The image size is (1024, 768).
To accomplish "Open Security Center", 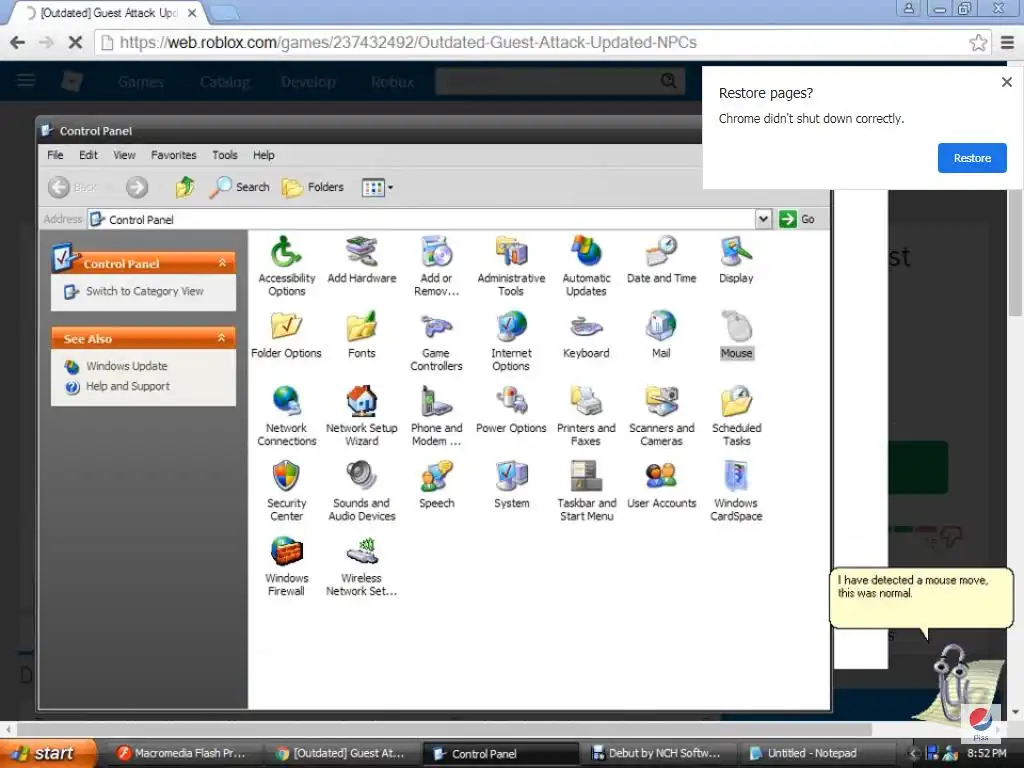I will 286,491.
